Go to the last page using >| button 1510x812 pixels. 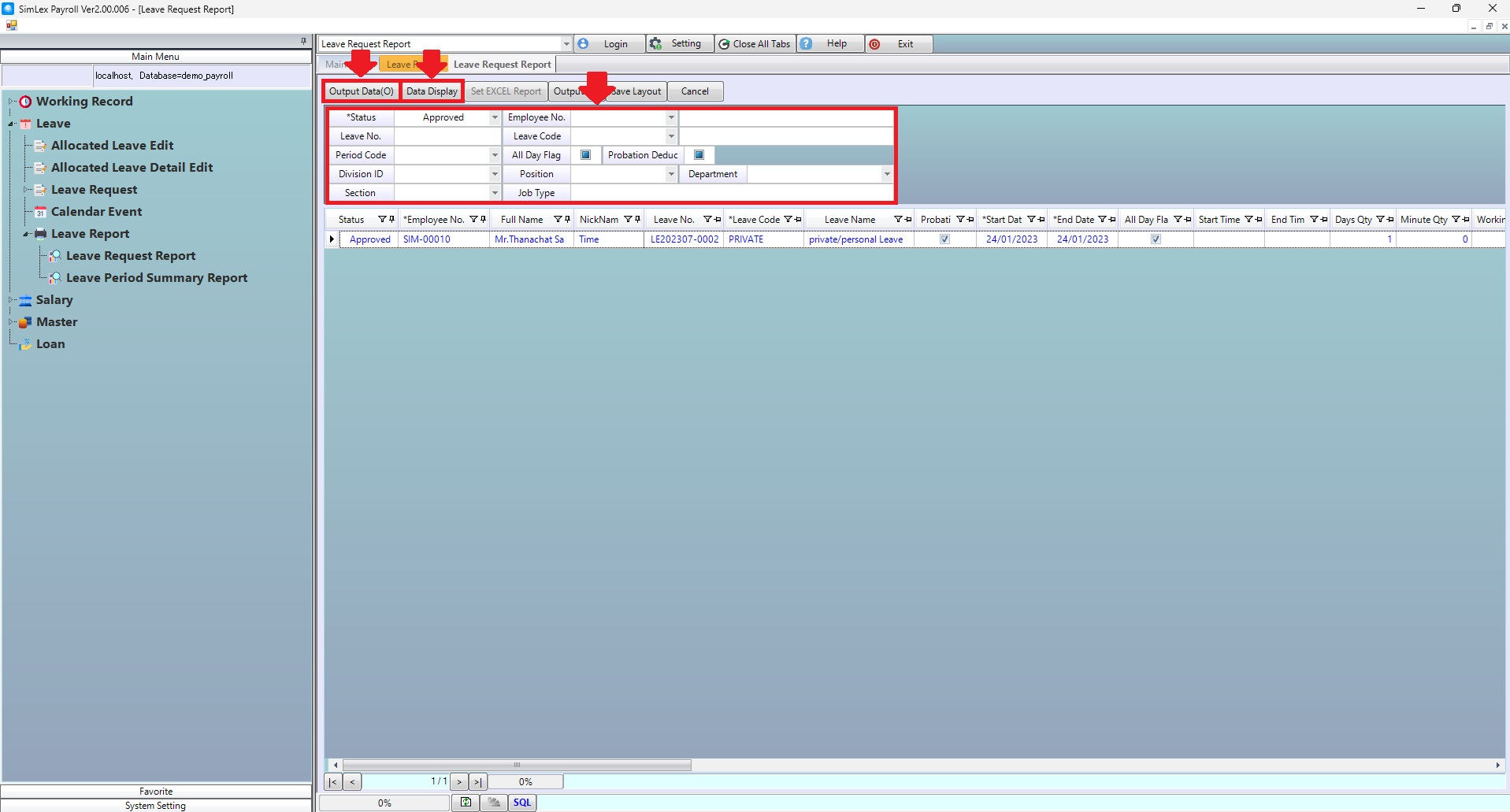pyautogui.click(x=477, y=782)
